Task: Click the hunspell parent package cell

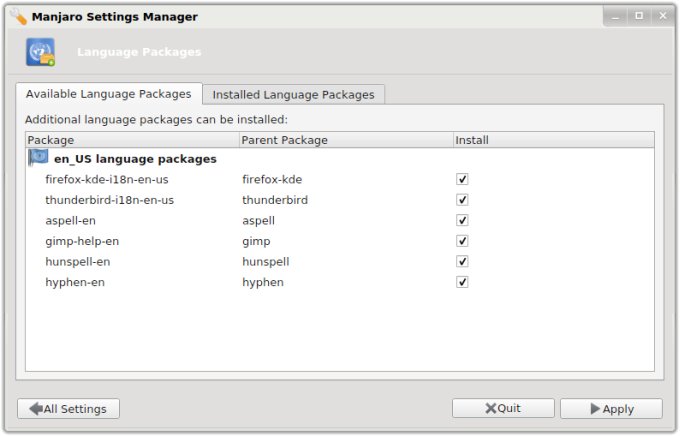Action: tap(265, 262)
